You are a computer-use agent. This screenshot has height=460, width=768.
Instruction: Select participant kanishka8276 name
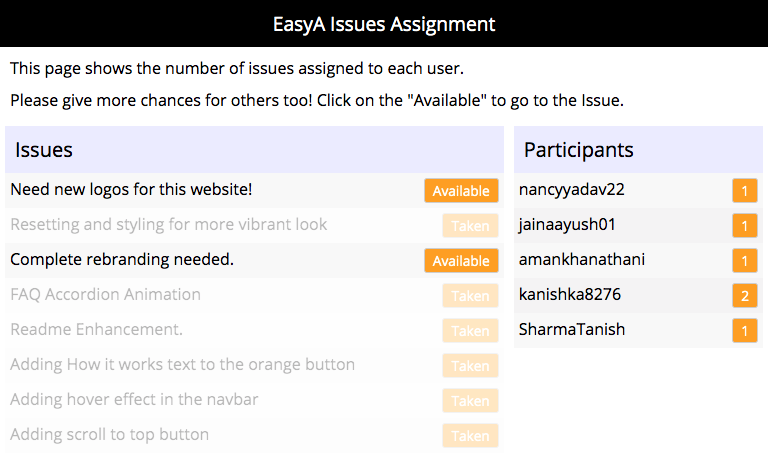570,294
